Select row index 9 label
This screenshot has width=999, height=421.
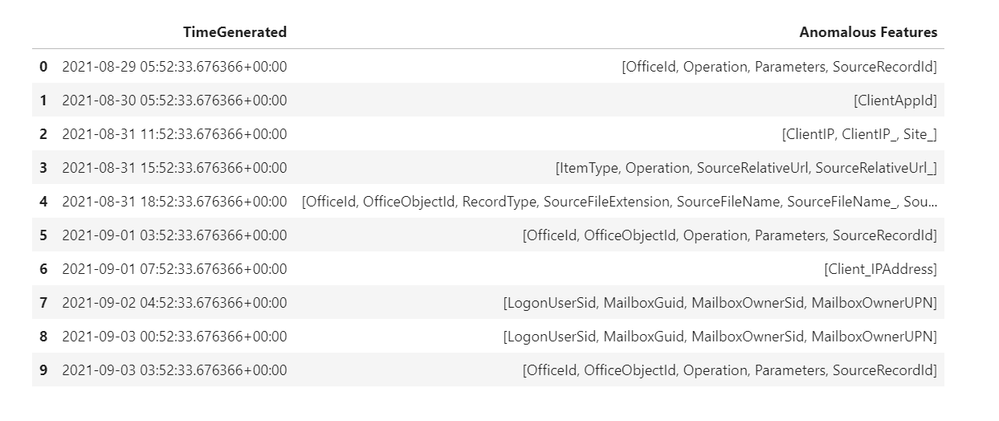(x=43, y=370)
